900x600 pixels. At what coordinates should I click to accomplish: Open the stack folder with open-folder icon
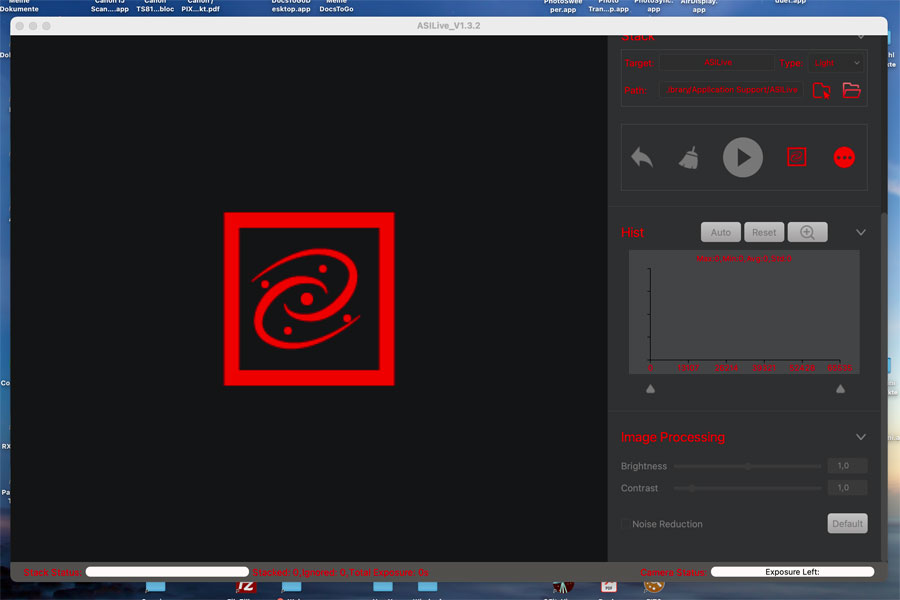tap(851, 90)
